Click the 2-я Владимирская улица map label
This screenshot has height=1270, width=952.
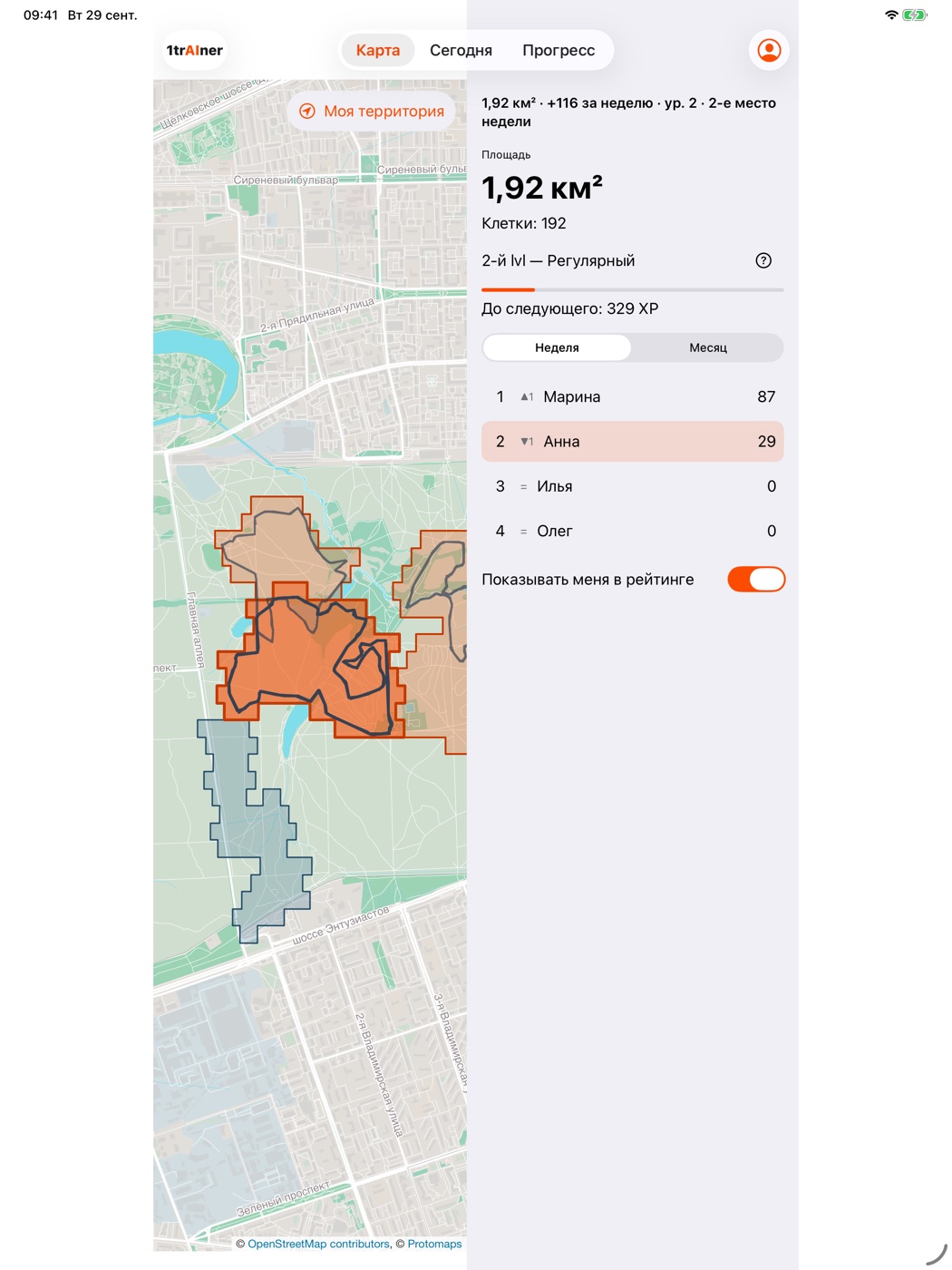[x=378, y=1075]
